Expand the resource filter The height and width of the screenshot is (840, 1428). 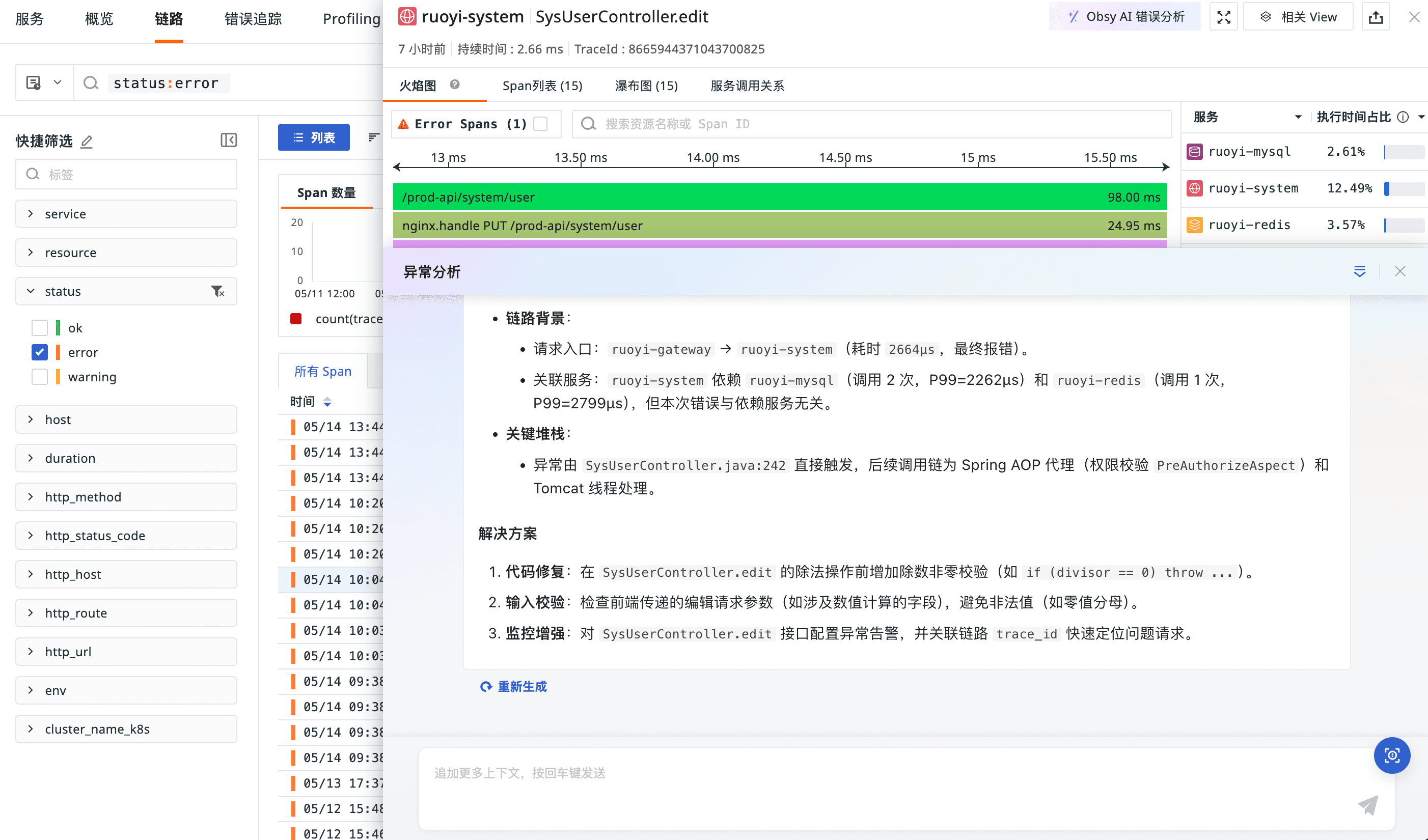126,252
